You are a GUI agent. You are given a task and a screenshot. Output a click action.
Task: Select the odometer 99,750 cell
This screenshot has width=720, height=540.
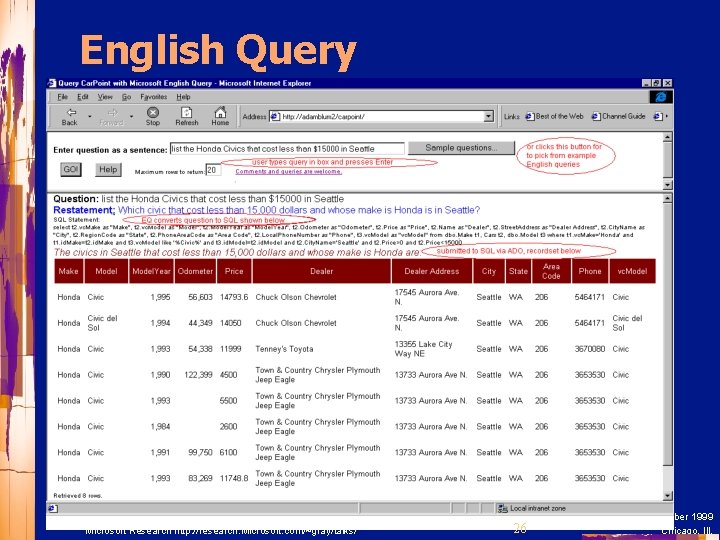coord(200,452)
